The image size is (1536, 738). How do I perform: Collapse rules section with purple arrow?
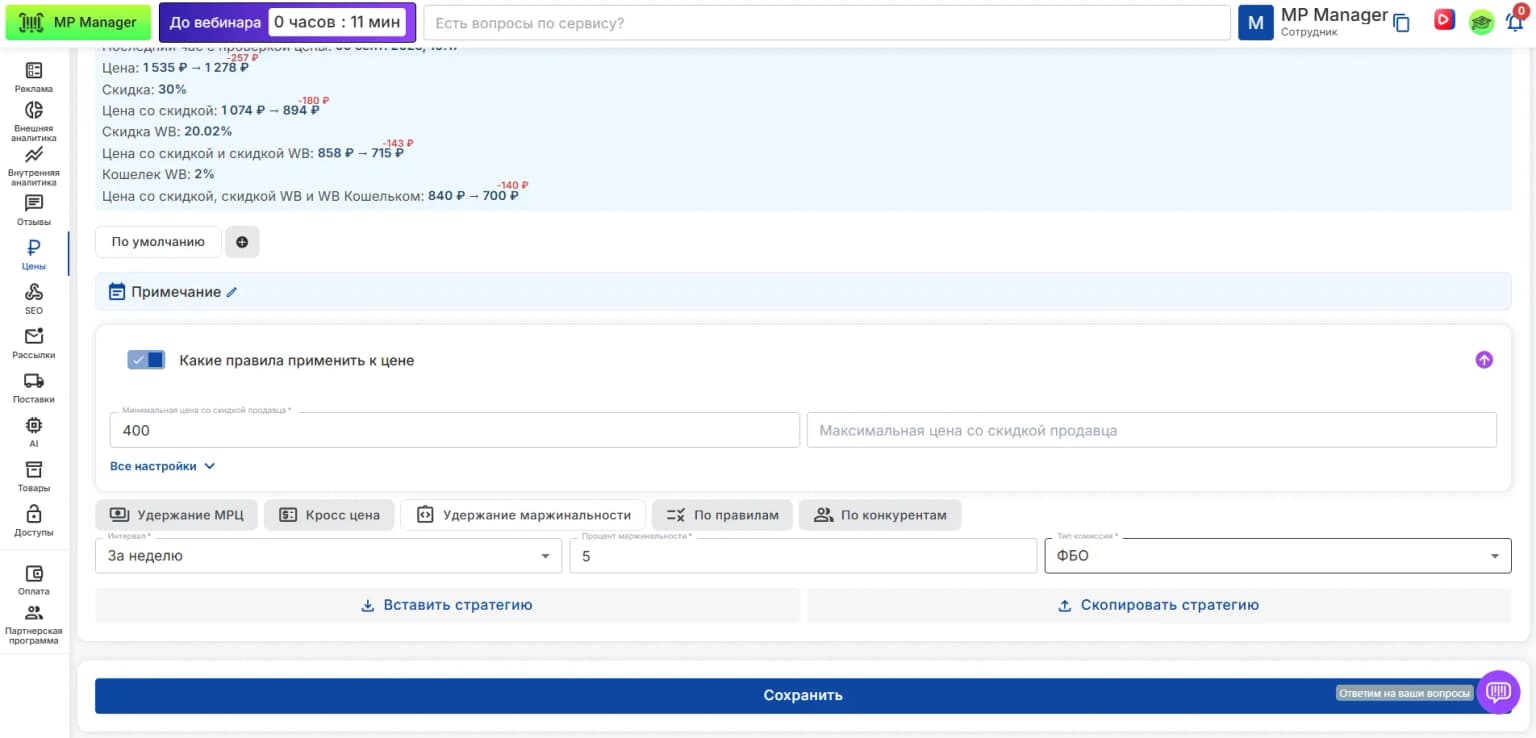pos(1484,360)
